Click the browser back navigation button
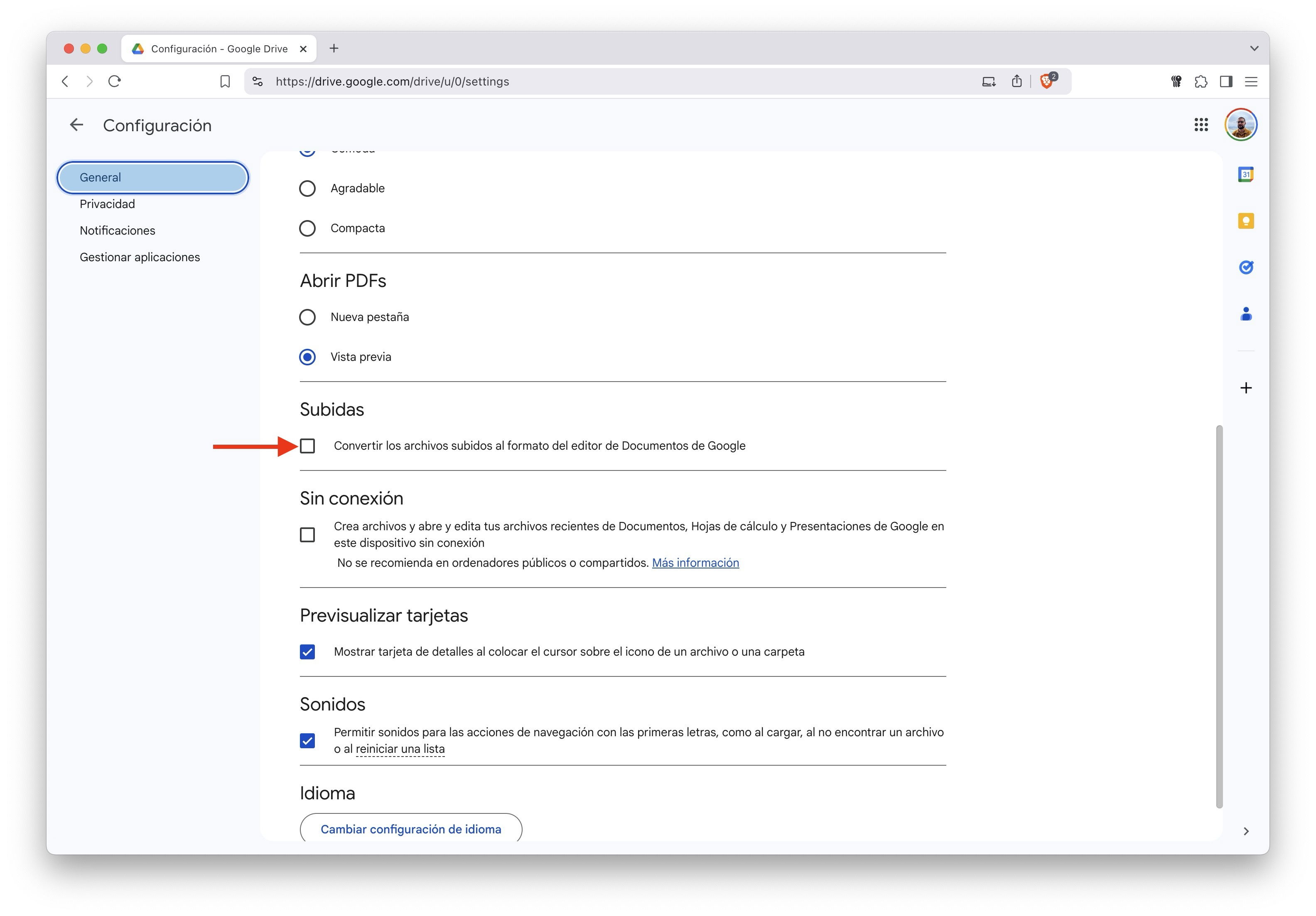This screenshot has width=1316, height=916. point(65,81)
